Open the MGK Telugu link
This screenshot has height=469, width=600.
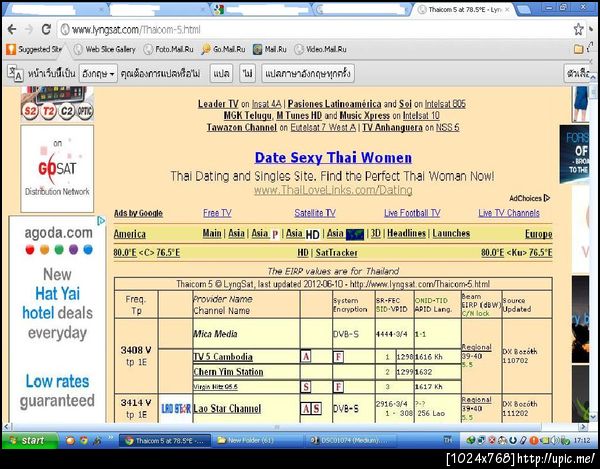[248, 116]
